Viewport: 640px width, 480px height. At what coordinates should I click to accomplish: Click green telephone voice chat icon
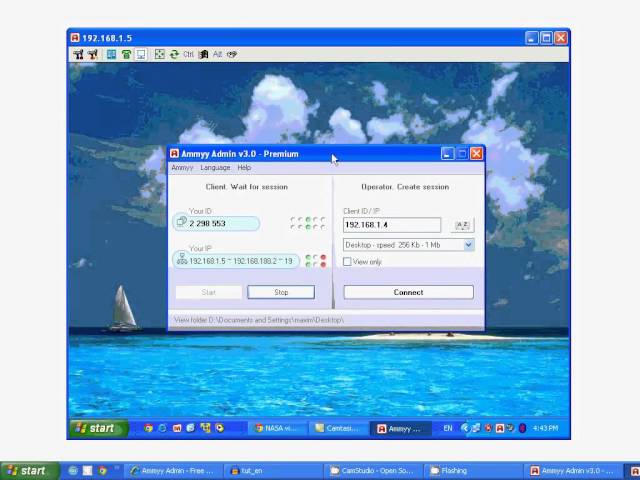[126, 54]
